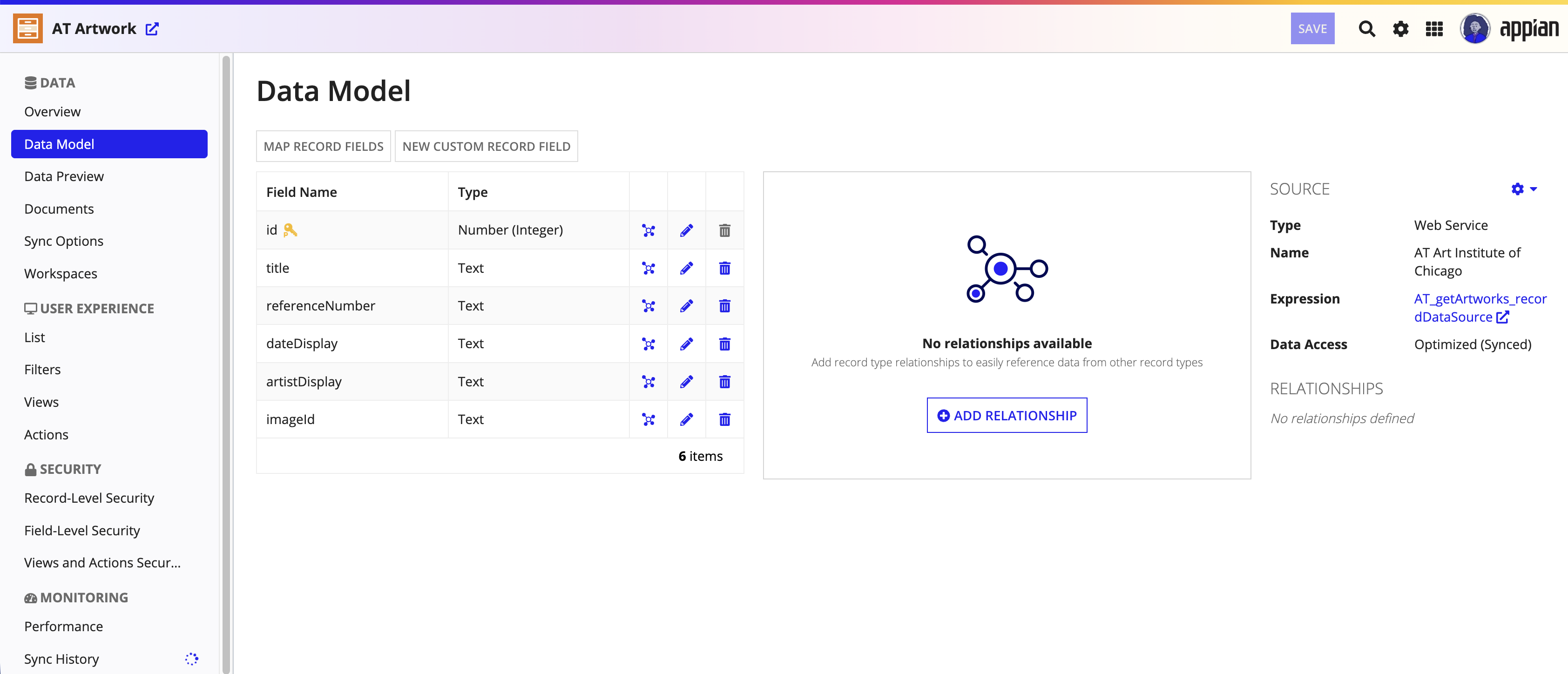This screenshot has height=674, width=1568.
Task: Click MAP RECORD FIELDS button
Action: 323,146
